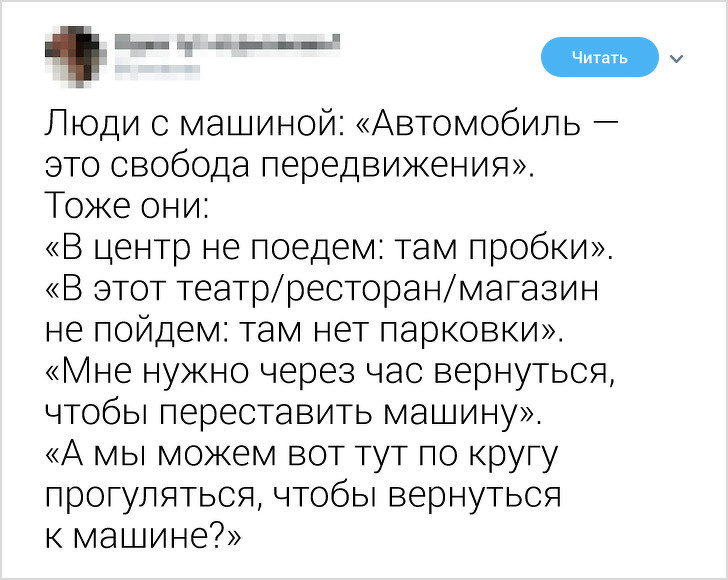Click the line 'прогуляться, чтобы вернуться'
728x580 pixels.
[x=303, y=495]
